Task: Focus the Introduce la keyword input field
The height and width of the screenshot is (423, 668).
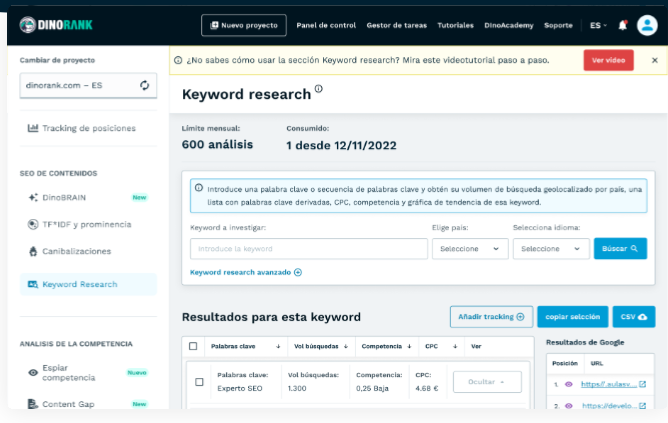Action: point(308,248)
